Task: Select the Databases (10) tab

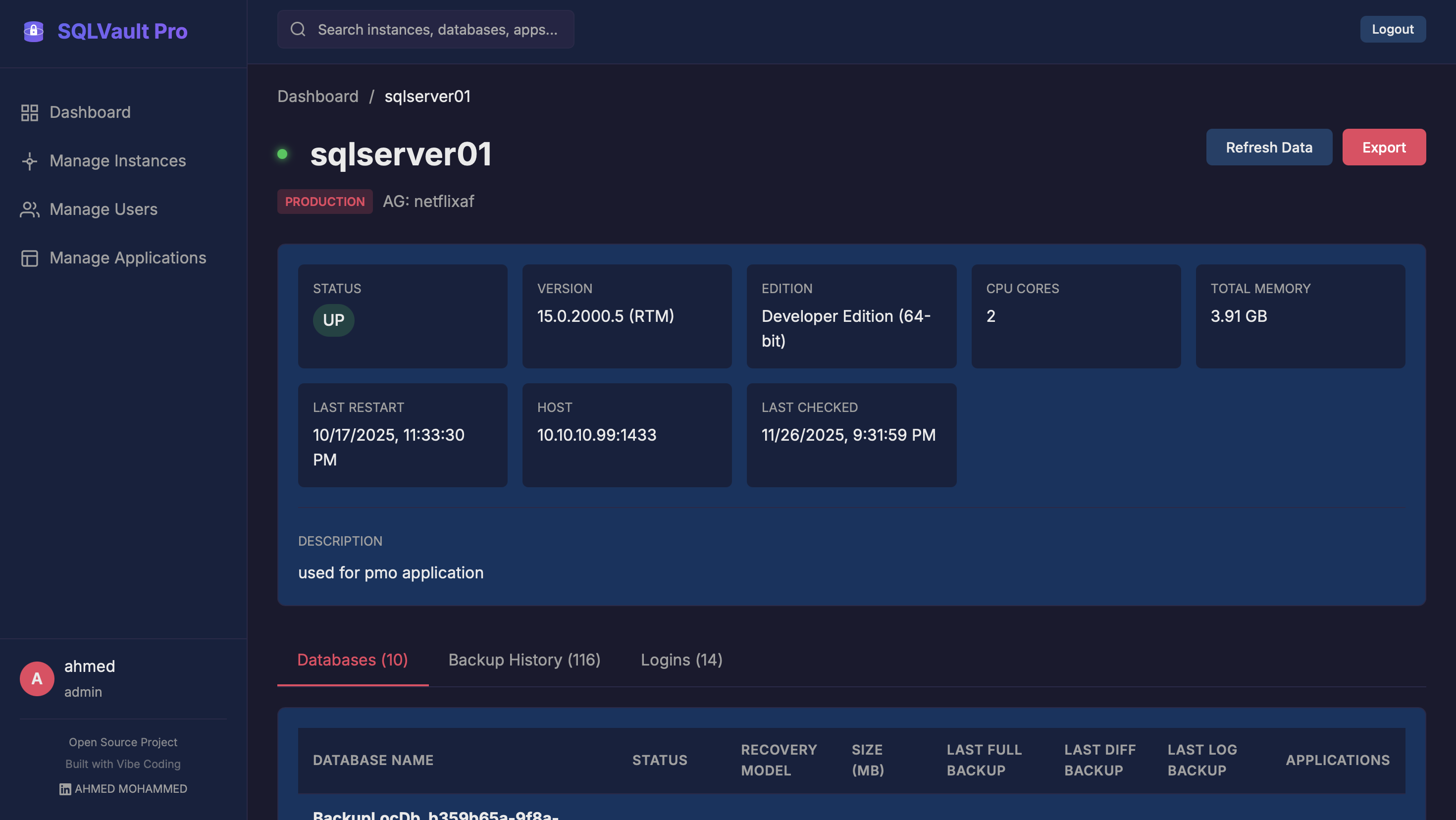Action: pos(352,660)
